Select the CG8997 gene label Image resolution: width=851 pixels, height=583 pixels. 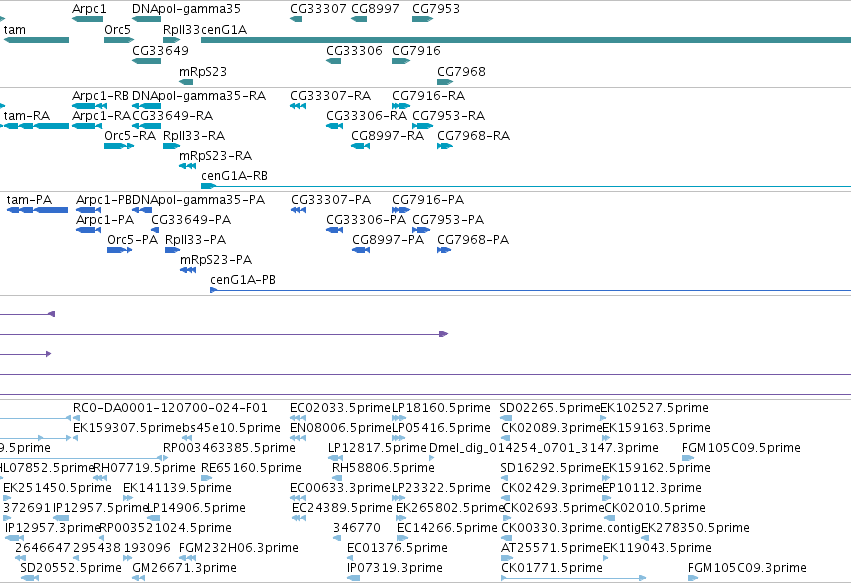[x=375, y=9]
